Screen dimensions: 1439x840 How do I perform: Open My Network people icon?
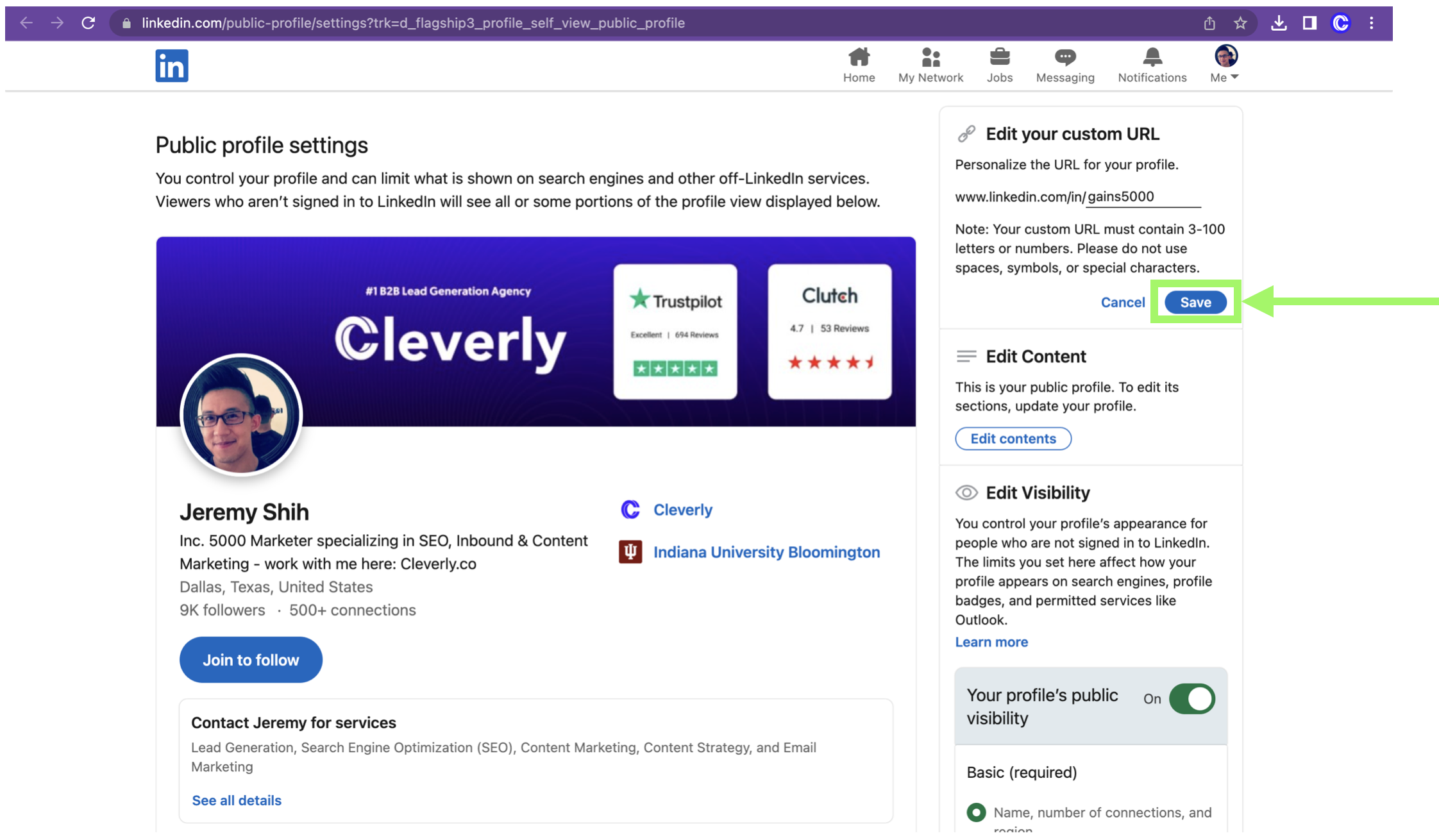tap(930, 58)
